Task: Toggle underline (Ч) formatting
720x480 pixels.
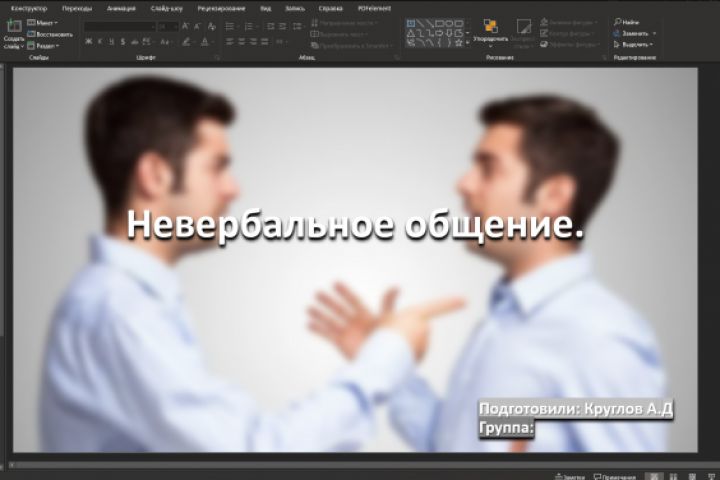Action: point(112,42)
